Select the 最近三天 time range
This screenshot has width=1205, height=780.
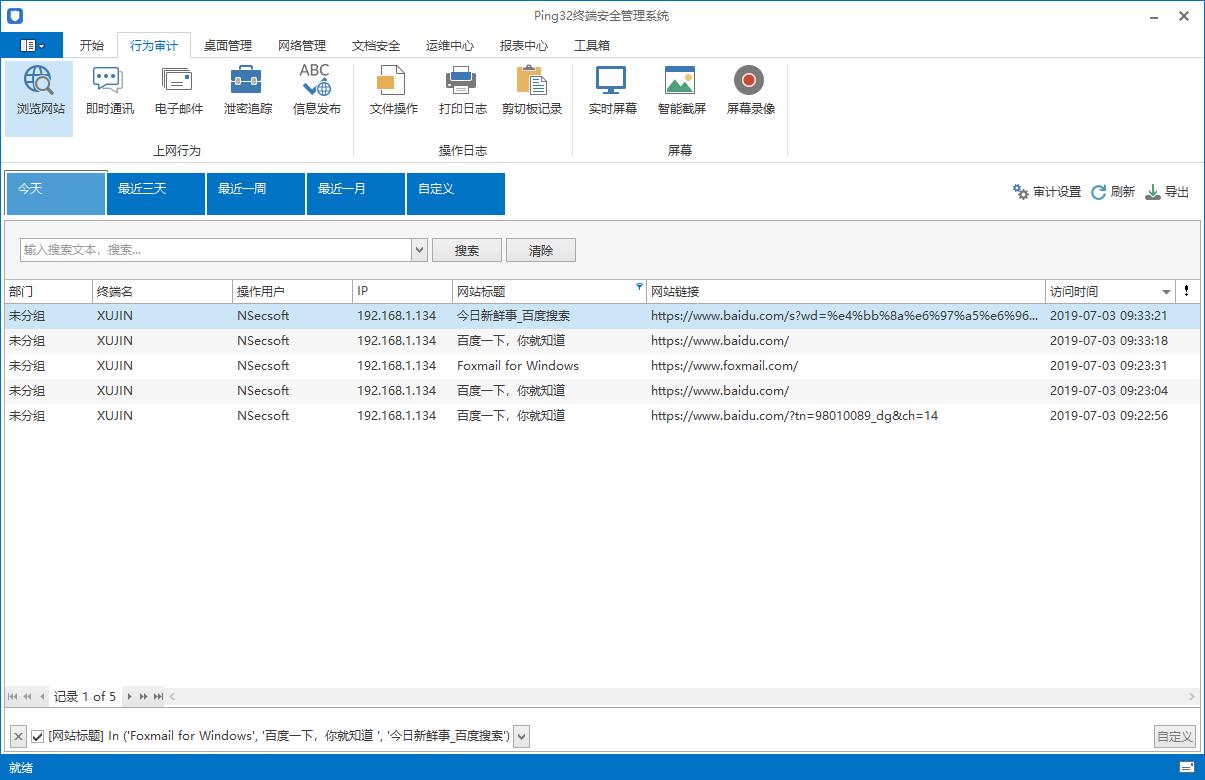[x=156, y=193]
